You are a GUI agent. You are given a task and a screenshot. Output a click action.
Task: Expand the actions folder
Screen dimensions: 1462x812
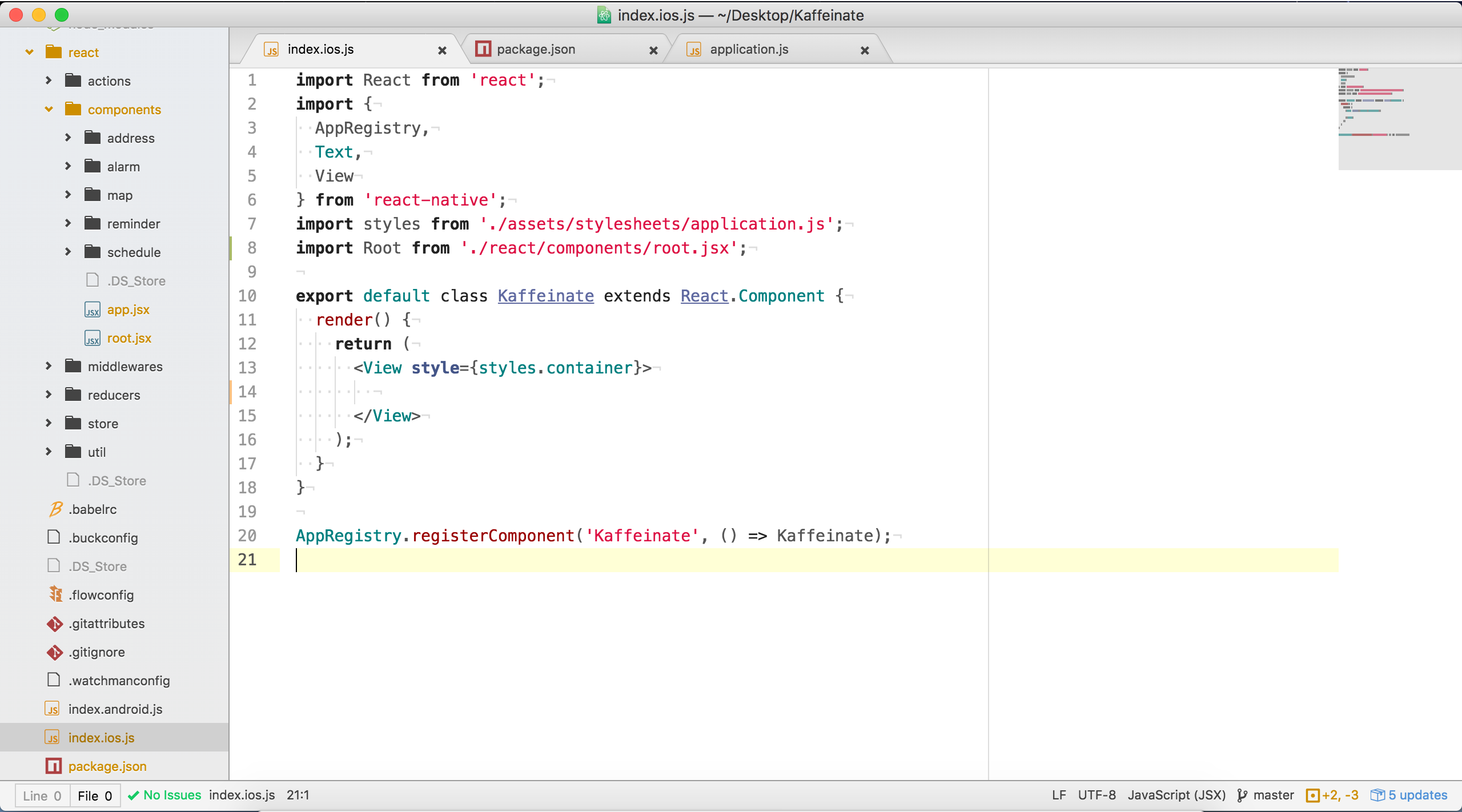pyautogui.click(x=49, y=81)
